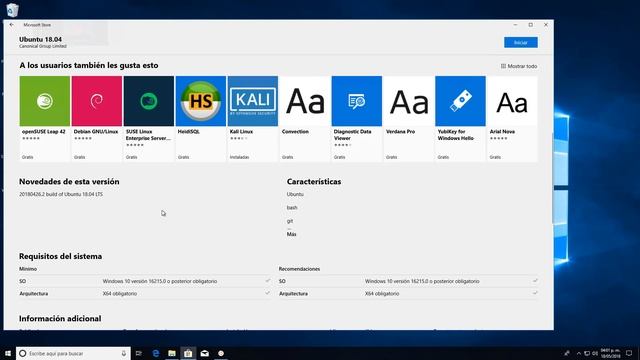Open the Debian GNU/Linux app tile
The height and width of the screenshot is (360, 640).
(97, 118)
